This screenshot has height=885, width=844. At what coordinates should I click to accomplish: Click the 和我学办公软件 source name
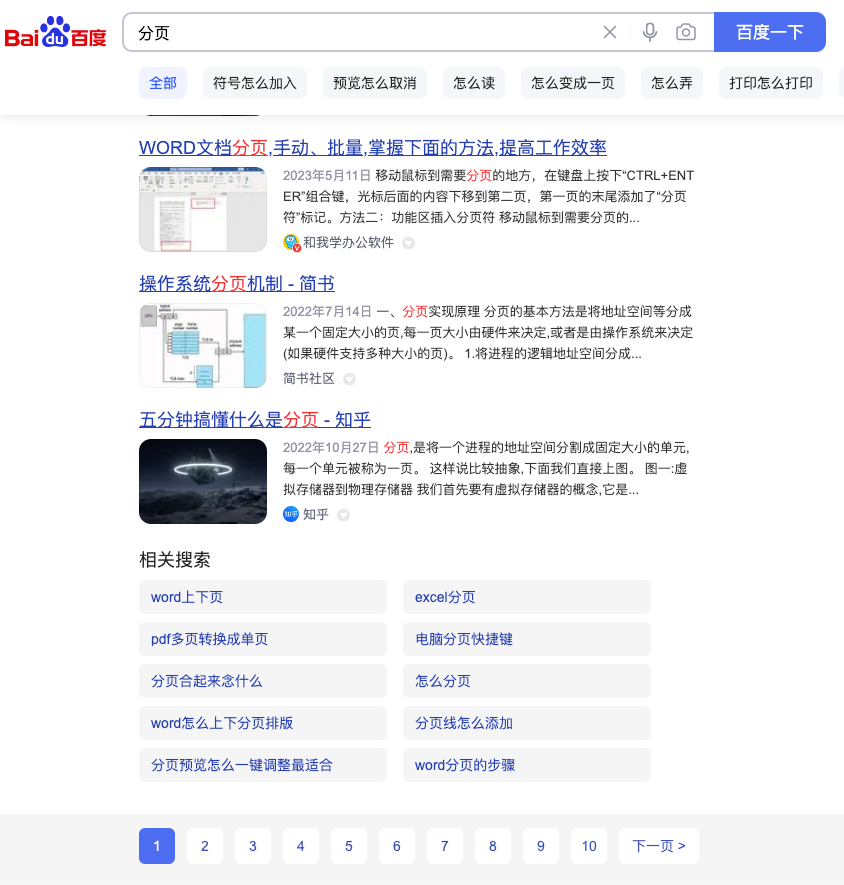point(348,242)
